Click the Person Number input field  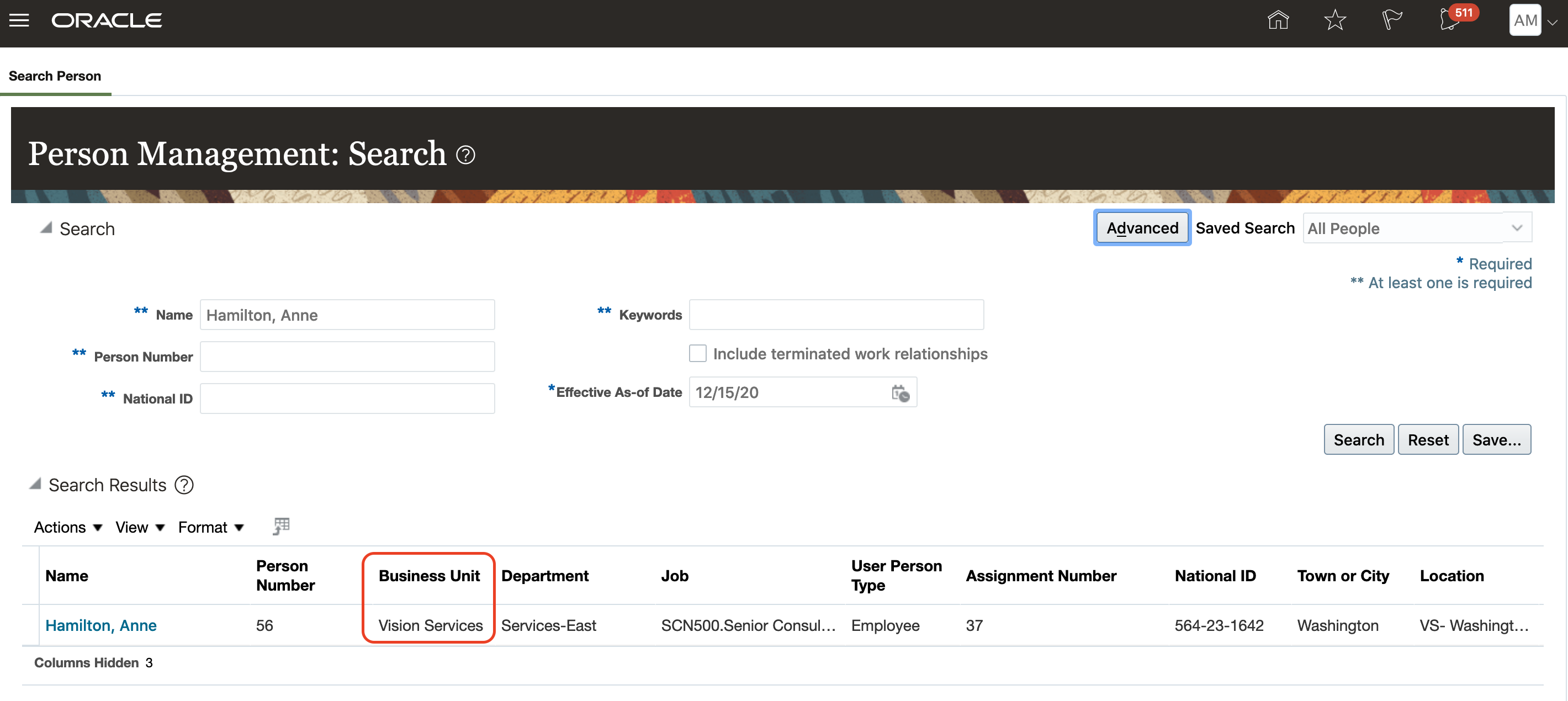point(347,357)
